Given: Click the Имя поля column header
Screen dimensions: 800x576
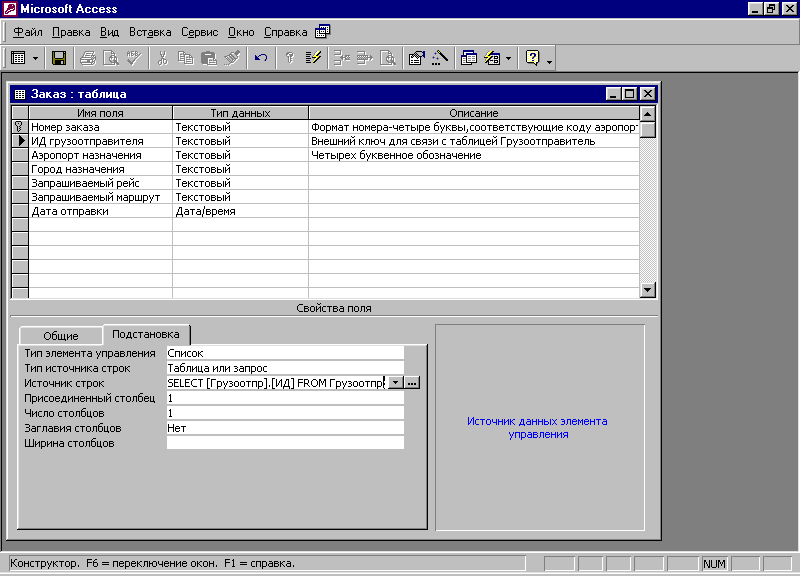Looking at the screenshot, I should 101,113.
